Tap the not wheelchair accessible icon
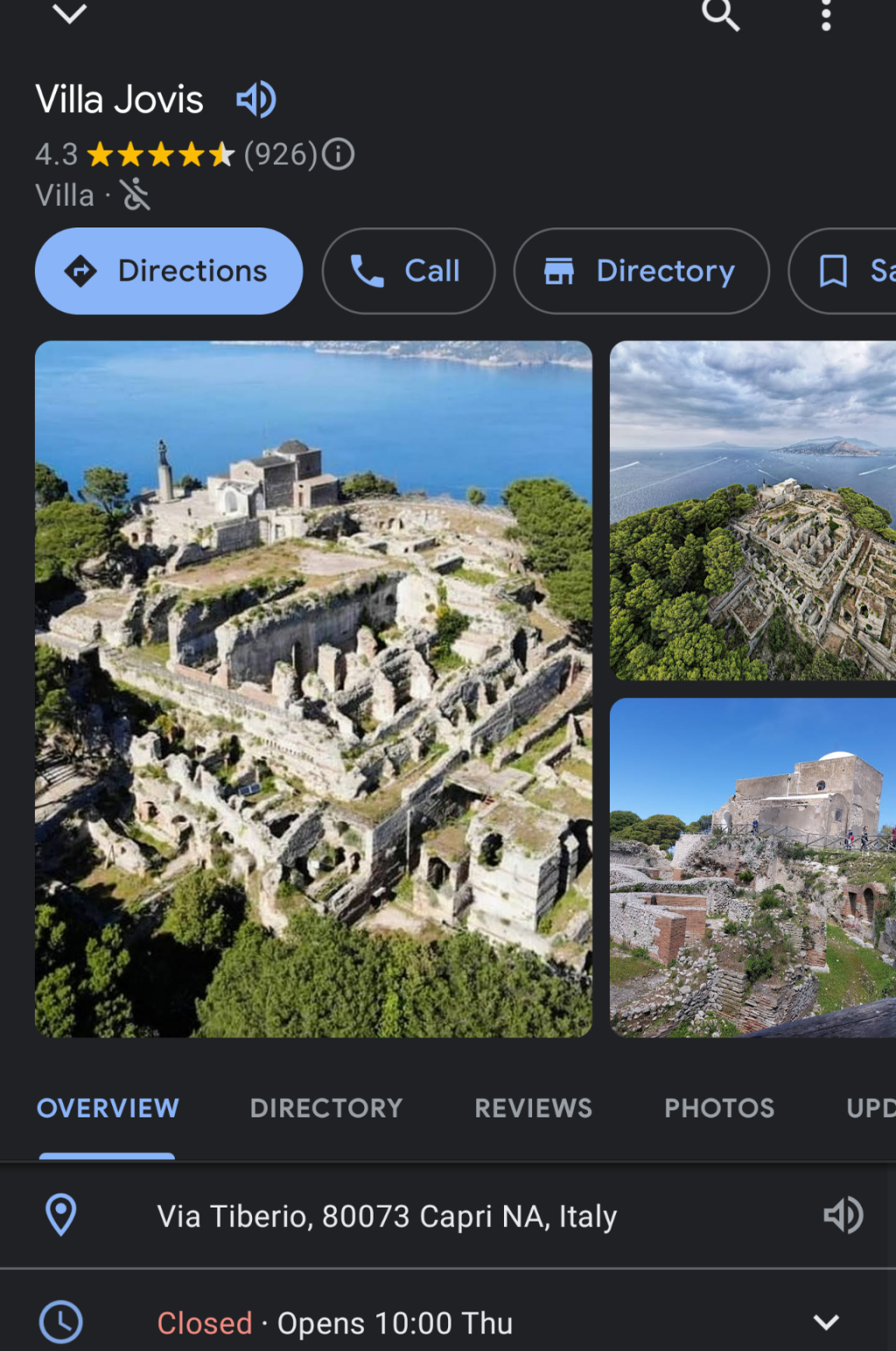This screenshot has width=896, height=1351. click(x=136, y=195)
